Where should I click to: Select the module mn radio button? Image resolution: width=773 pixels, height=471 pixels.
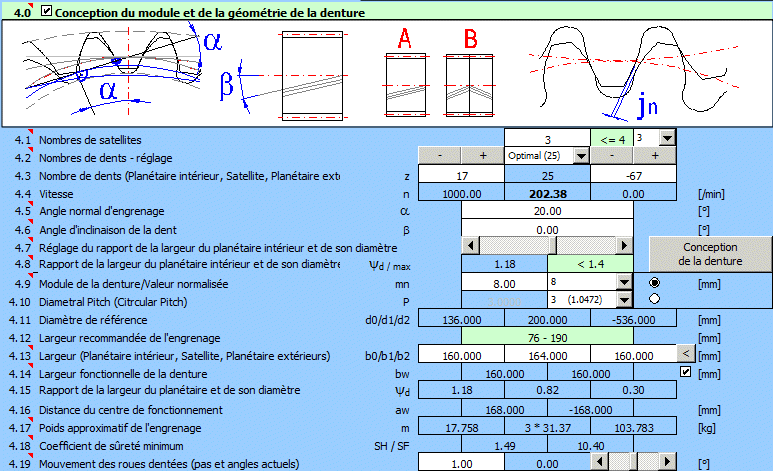coord(654,283)
